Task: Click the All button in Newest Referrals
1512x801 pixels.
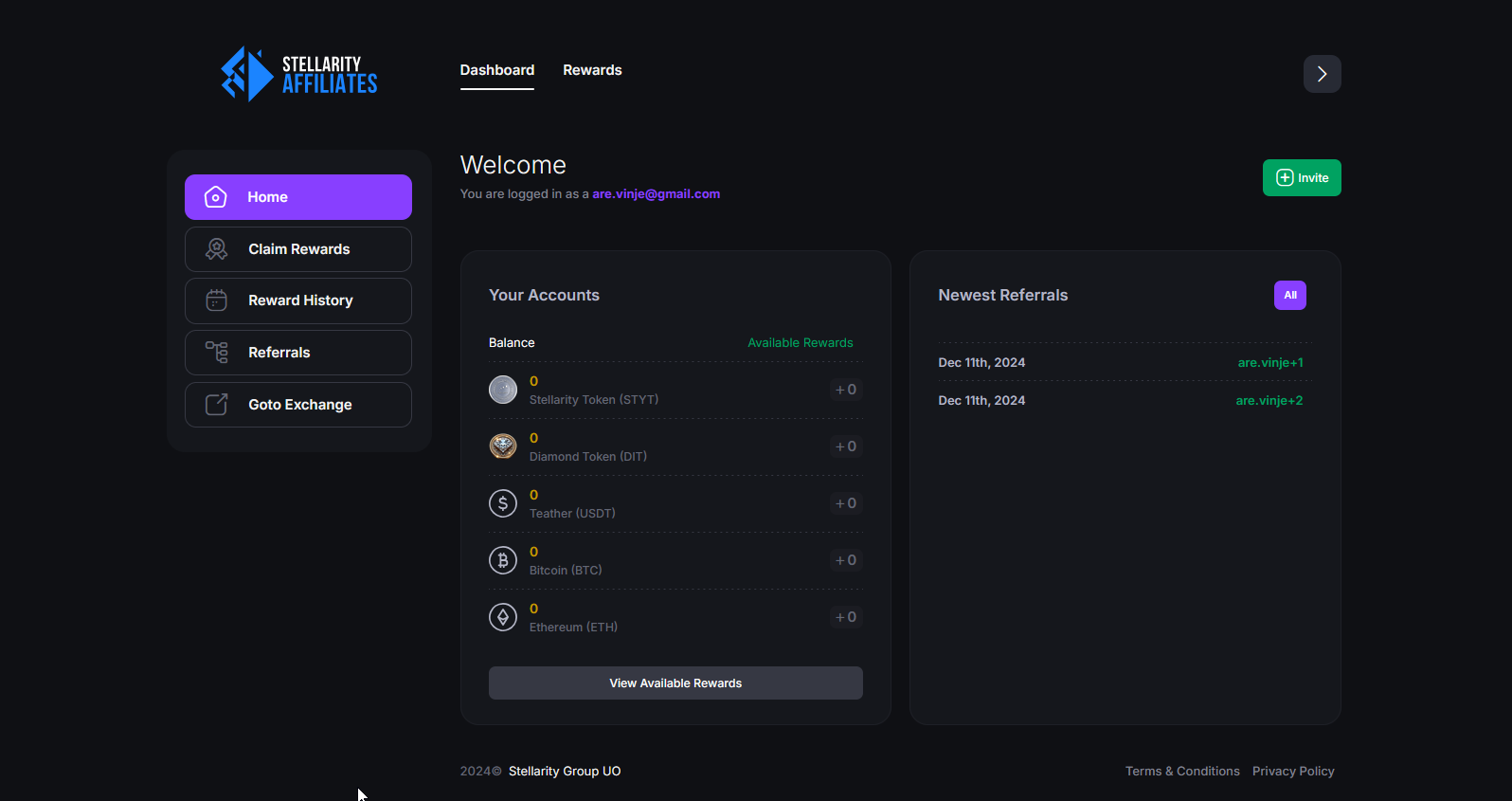Action: [1290, 296]
